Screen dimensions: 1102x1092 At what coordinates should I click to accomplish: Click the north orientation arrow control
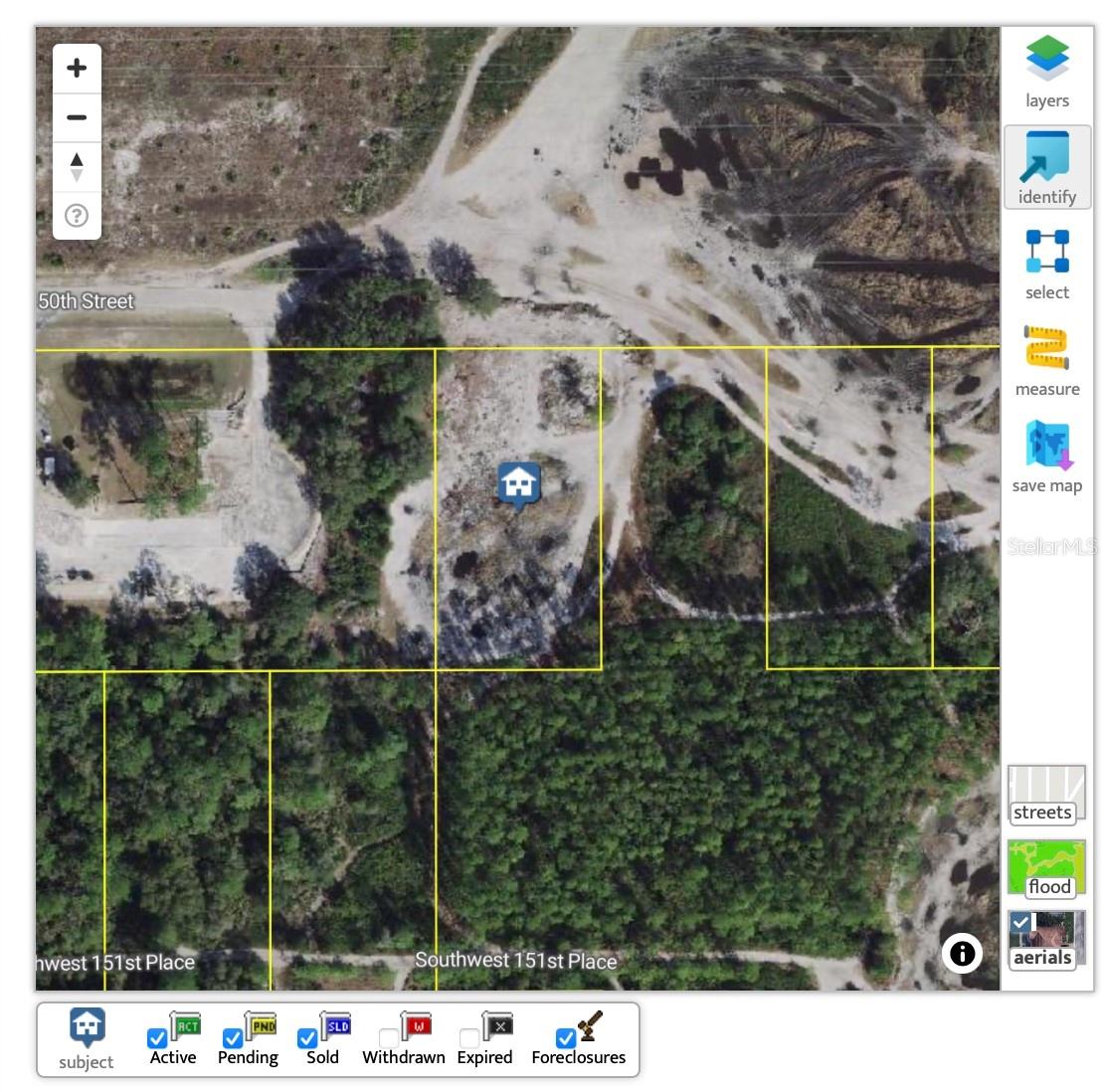coord(77,166)
